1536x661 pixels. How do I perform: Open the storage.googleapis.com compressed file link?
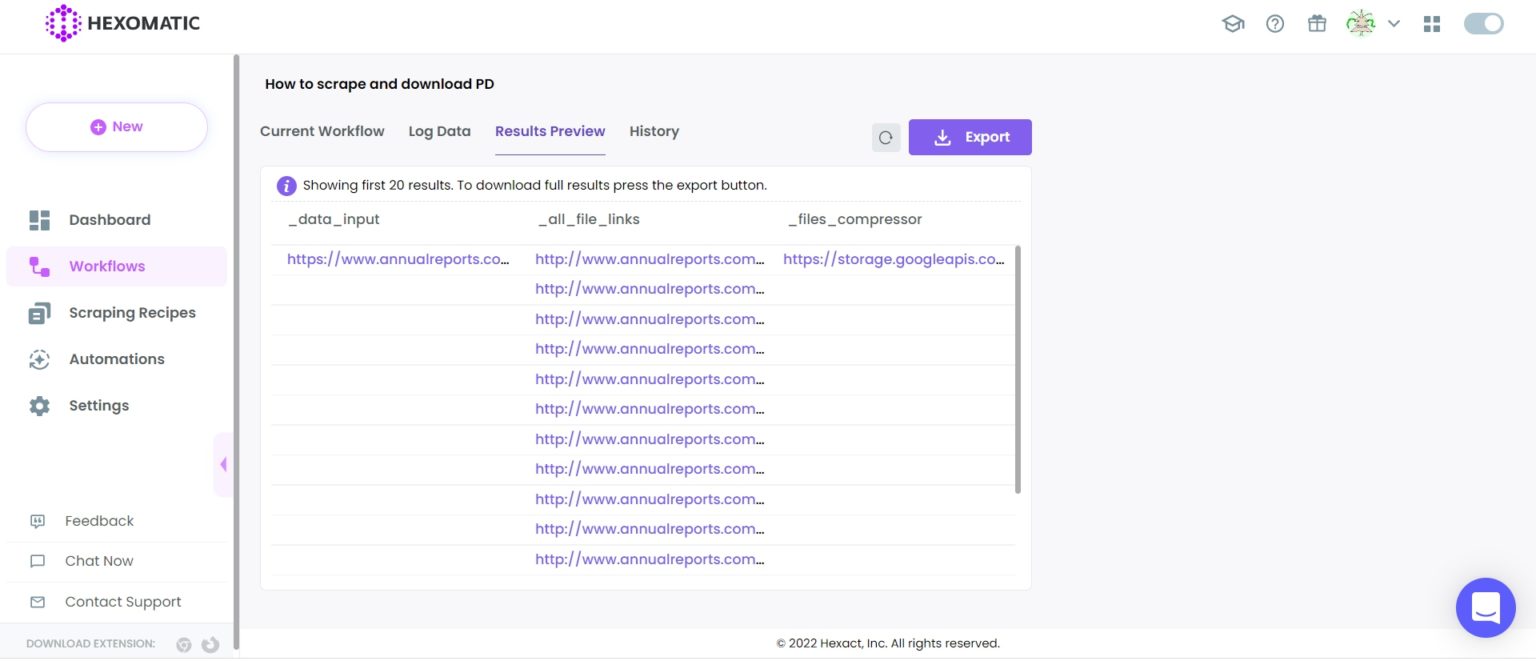tap(893, 259)
